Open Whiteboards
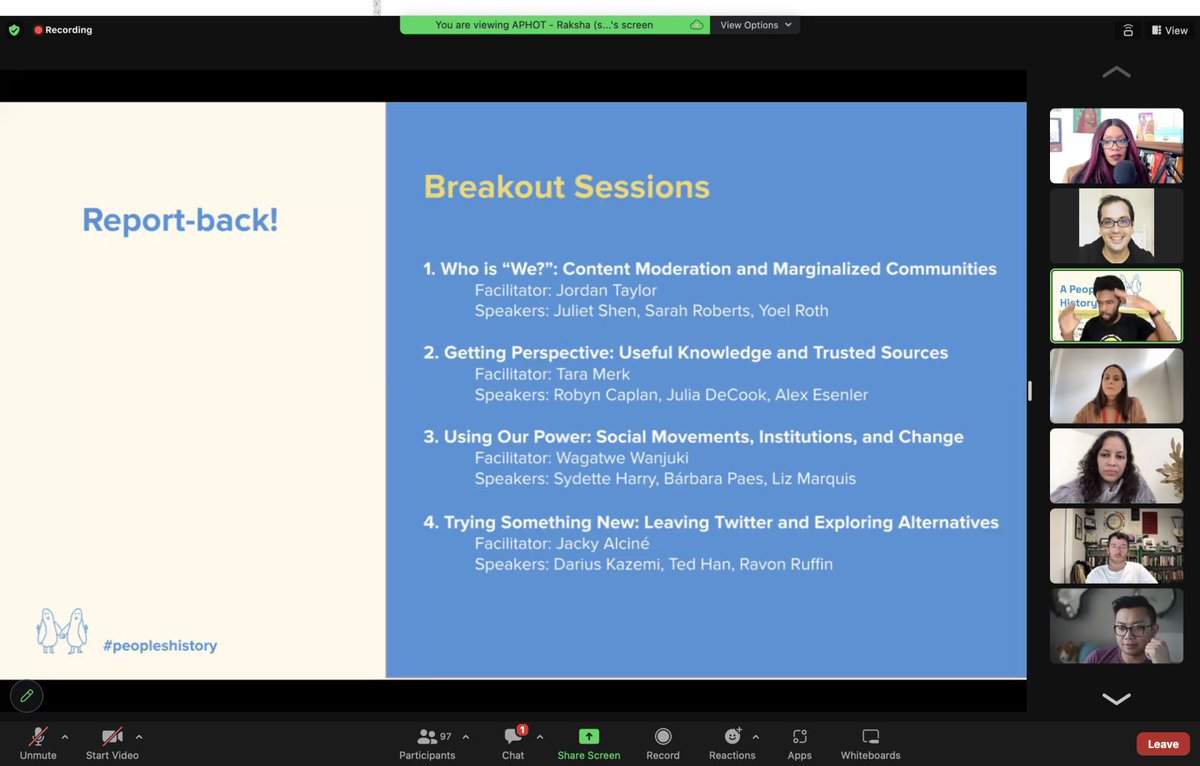The image size is (1200, 766). click(x=871, y=743)
